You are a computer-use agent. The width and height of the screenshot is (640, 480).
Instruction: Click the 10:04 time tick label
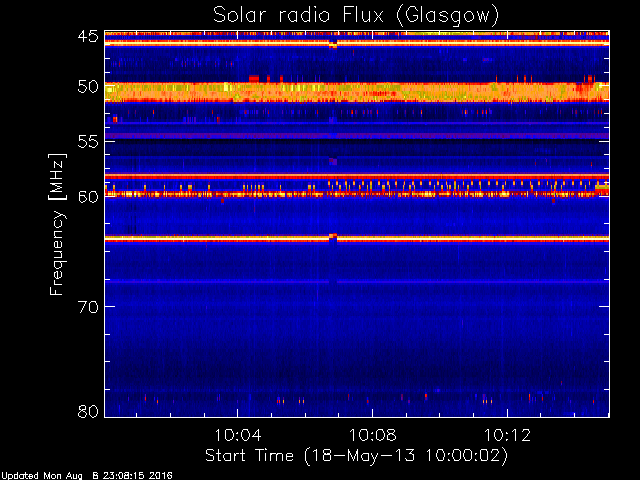[x=238, y=435]
